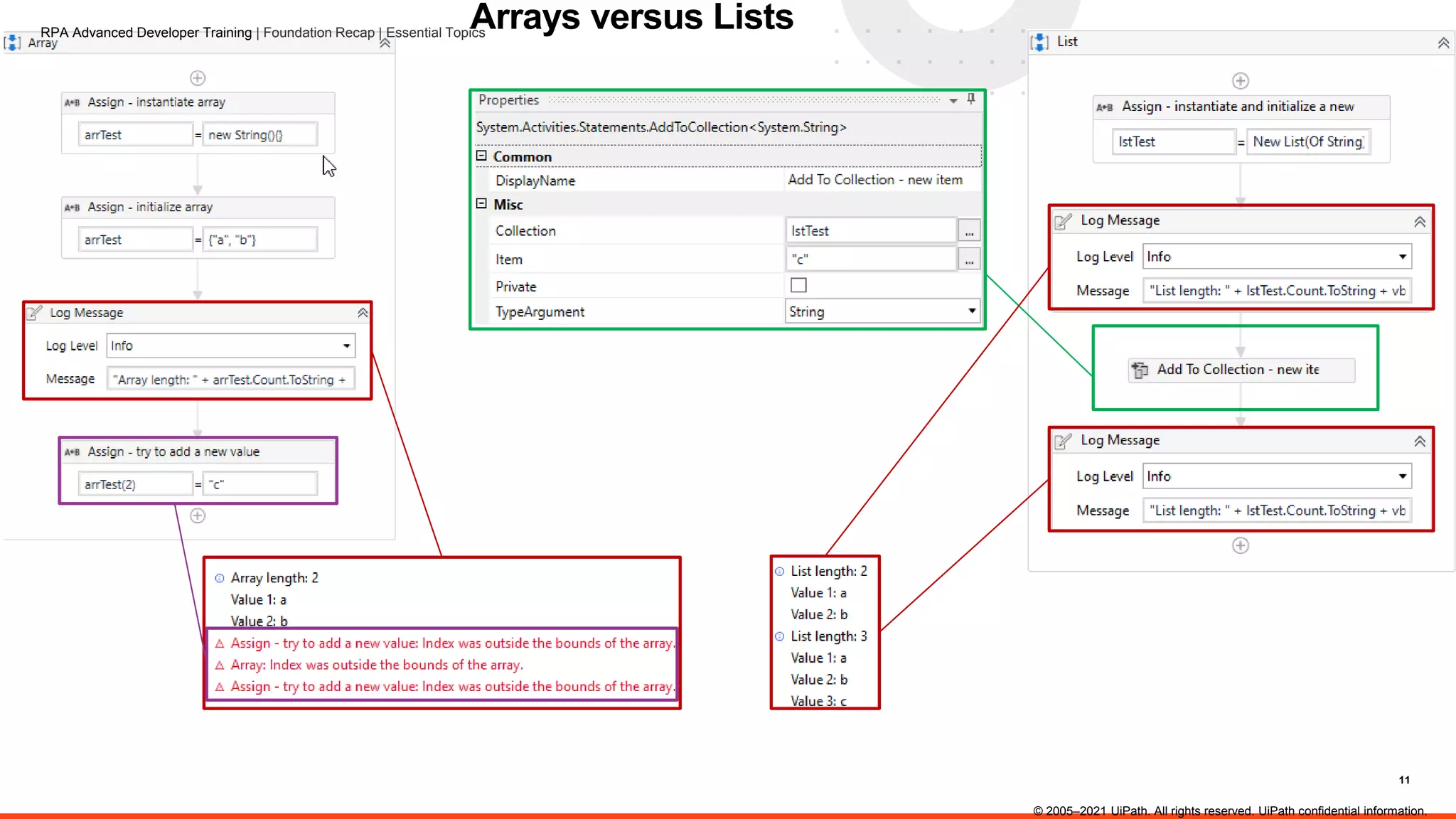Click the Assign icon of initialize array activity
The image size is (1456, 819).
[73, 208]
